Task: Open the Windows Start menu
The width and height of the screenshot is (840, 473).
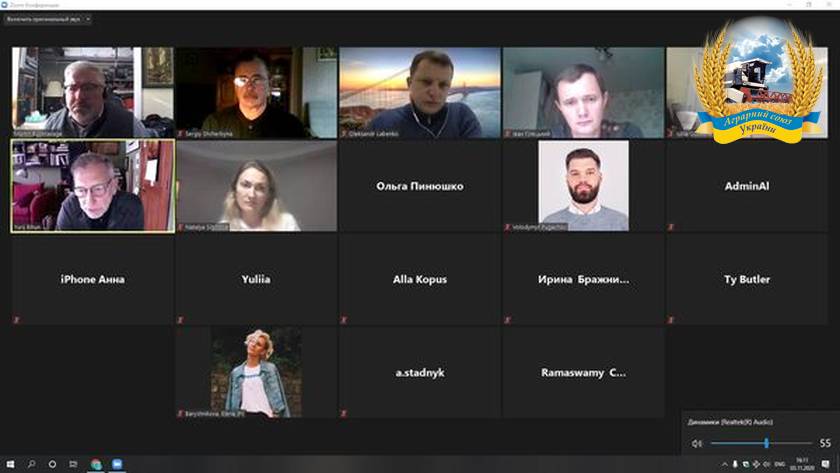Action: pos(10,464)
